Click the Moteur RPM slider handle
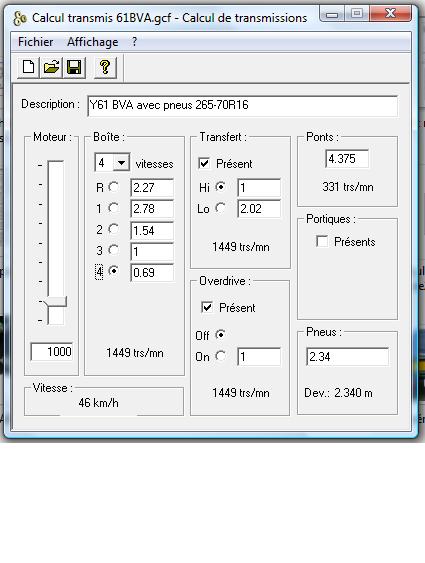This screenshot has width=425, height=563. pos(56,302)
